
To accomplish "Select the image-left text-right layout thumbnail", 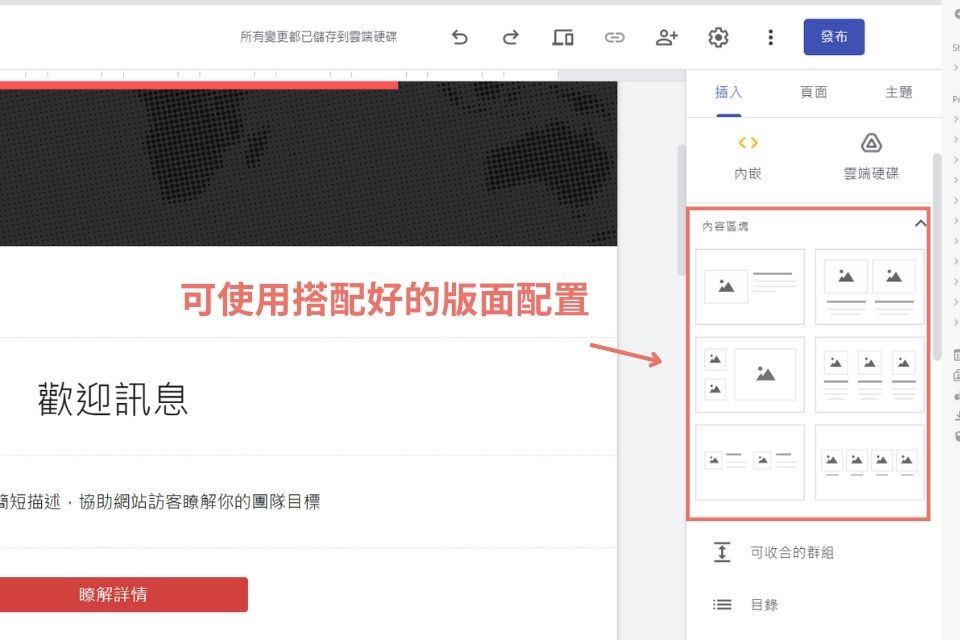I will (x=749, y=286).
